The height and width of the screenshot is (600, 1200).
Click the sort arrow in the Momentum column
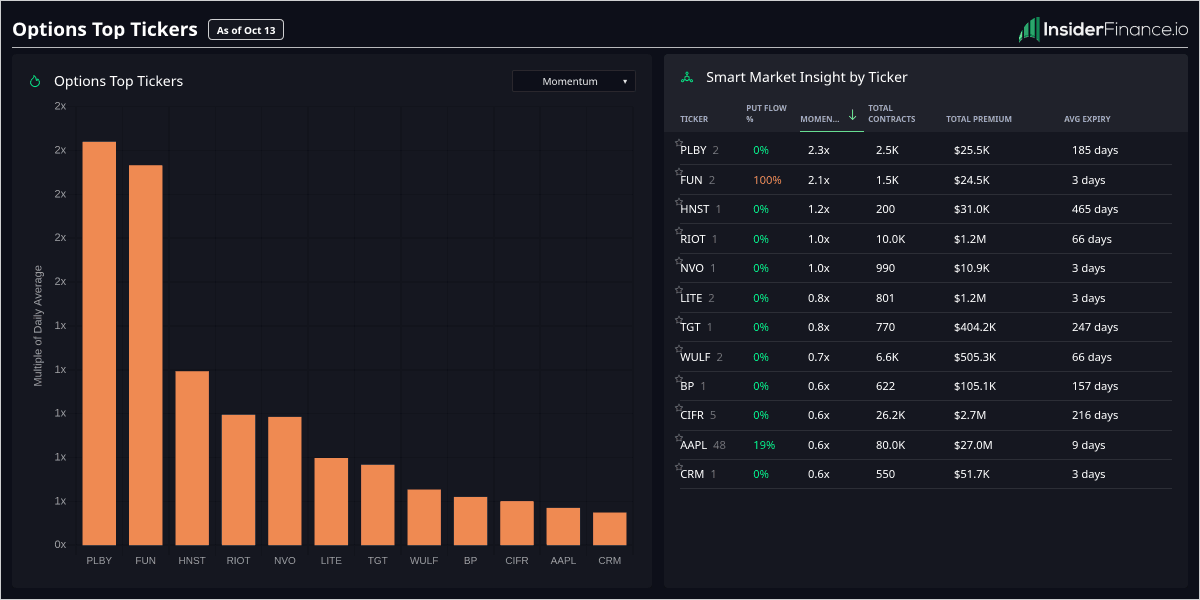[852, 115]
